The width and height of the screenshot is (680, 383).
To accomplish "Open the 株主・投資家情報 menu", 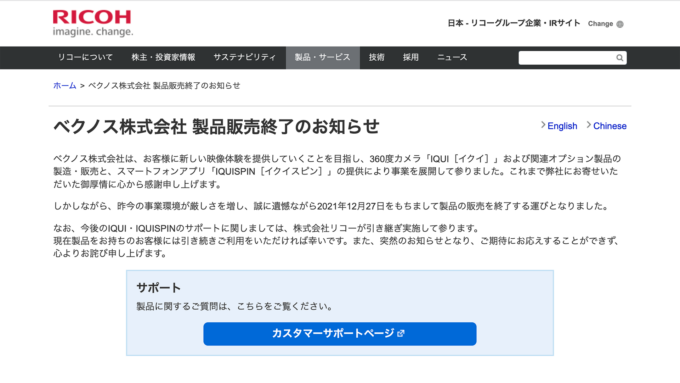I will (163, 57).
